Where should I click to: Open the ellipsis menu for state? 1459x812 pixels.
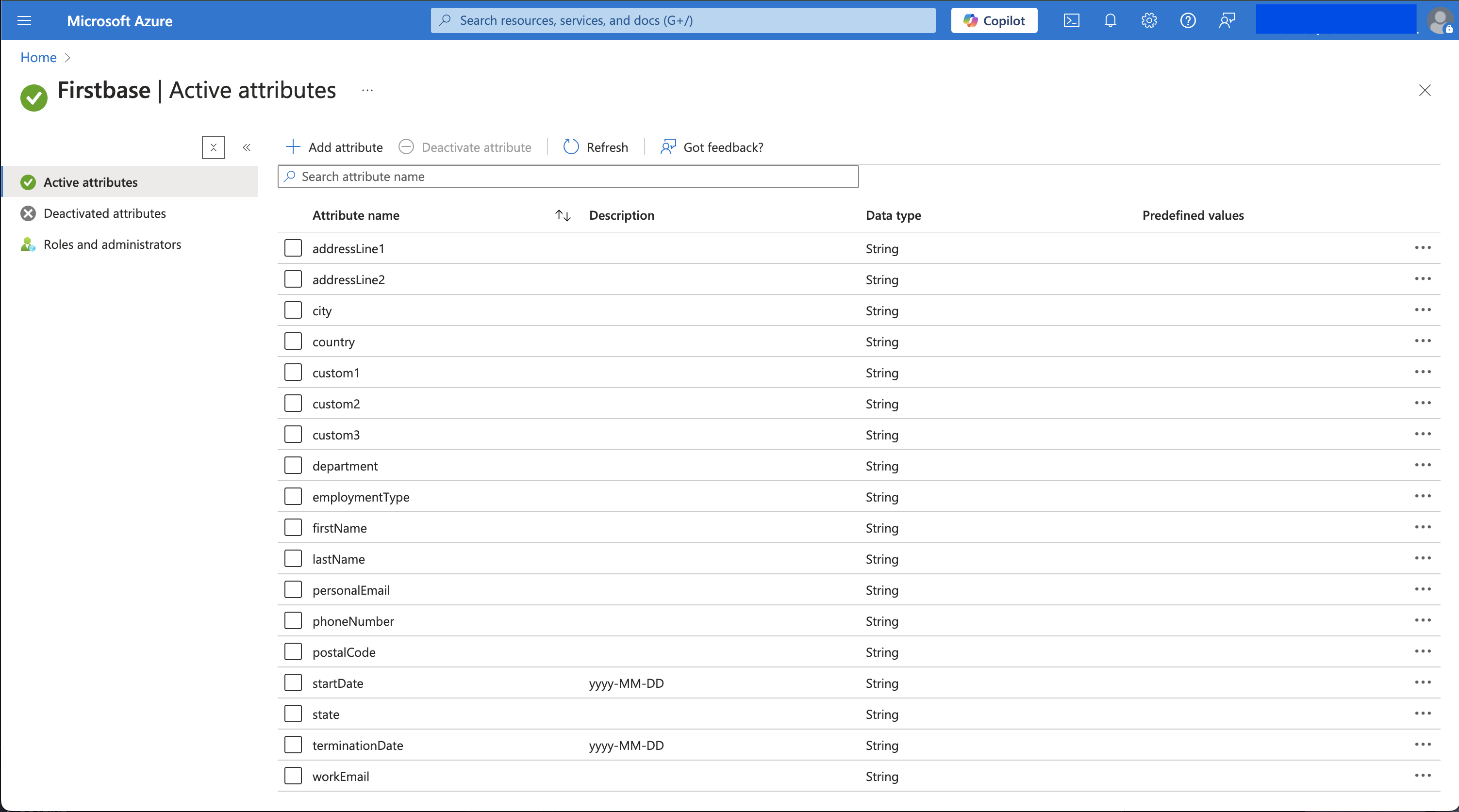(1423, 714)
